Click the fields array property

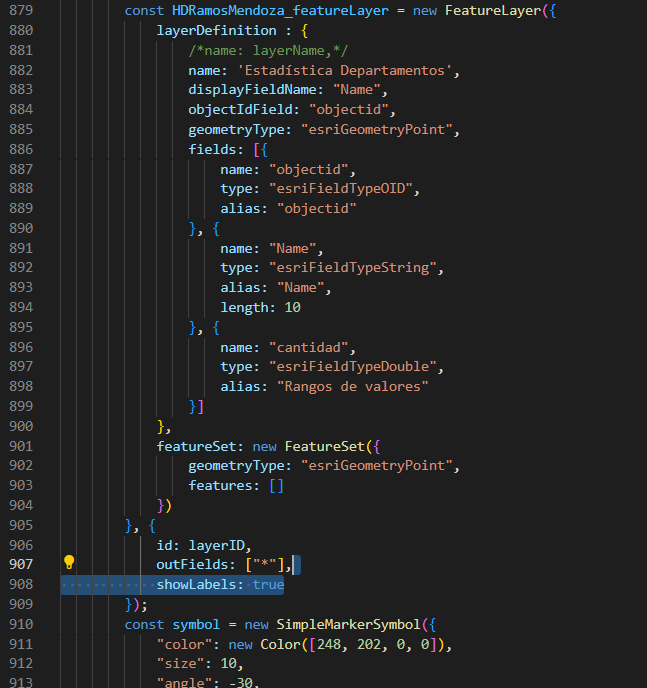[212, 149]
